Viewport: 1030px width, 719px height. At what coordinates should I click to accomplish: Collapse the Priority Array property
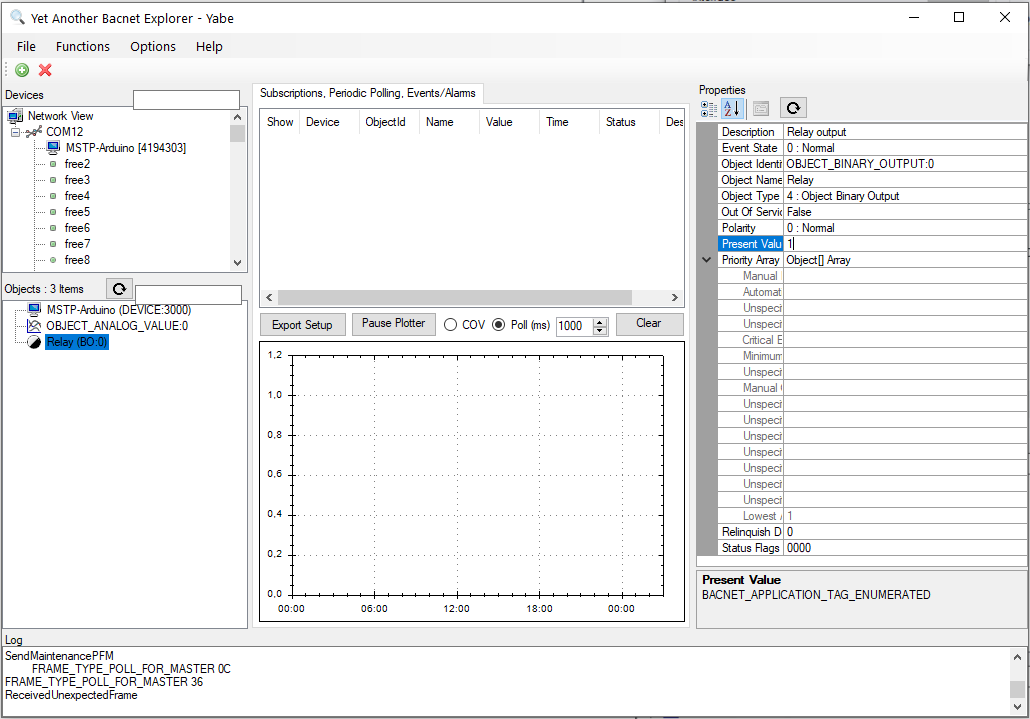click(x=707, y=260)
